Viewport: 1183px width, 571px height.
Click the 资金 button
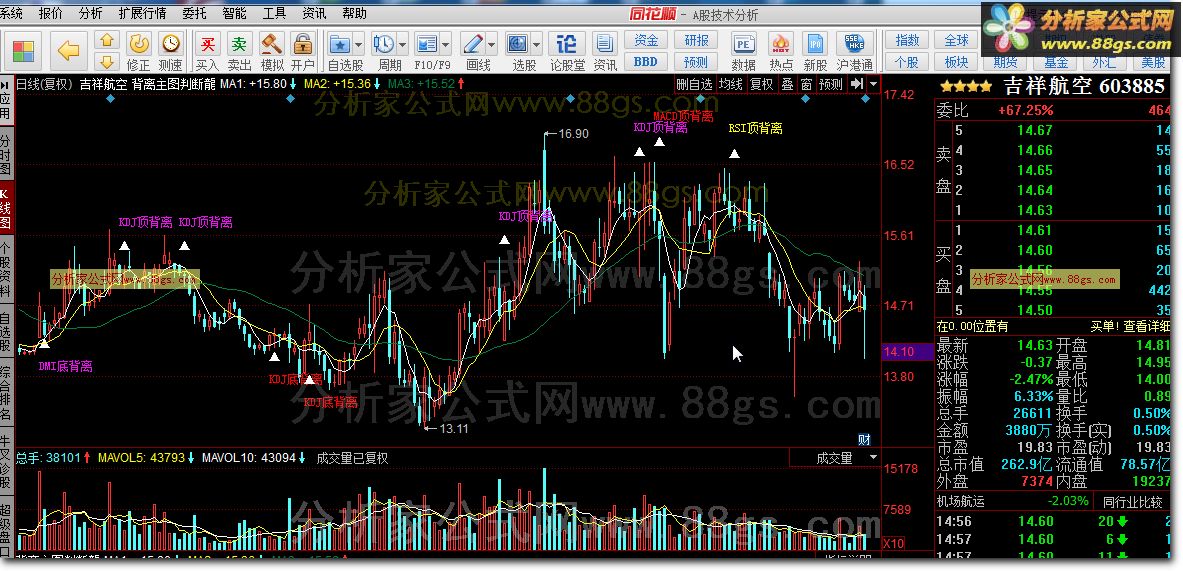point(646,40)
